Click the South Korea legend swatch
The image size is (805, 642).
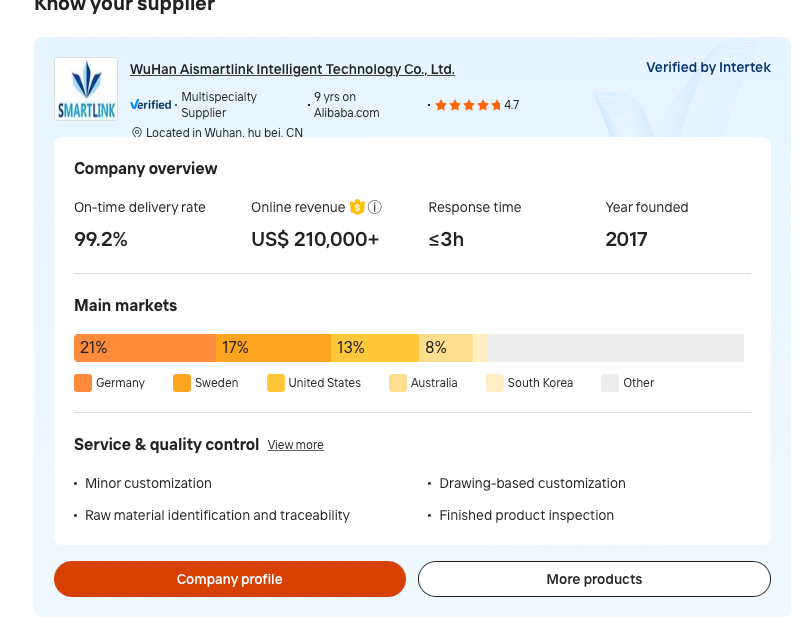495,383
